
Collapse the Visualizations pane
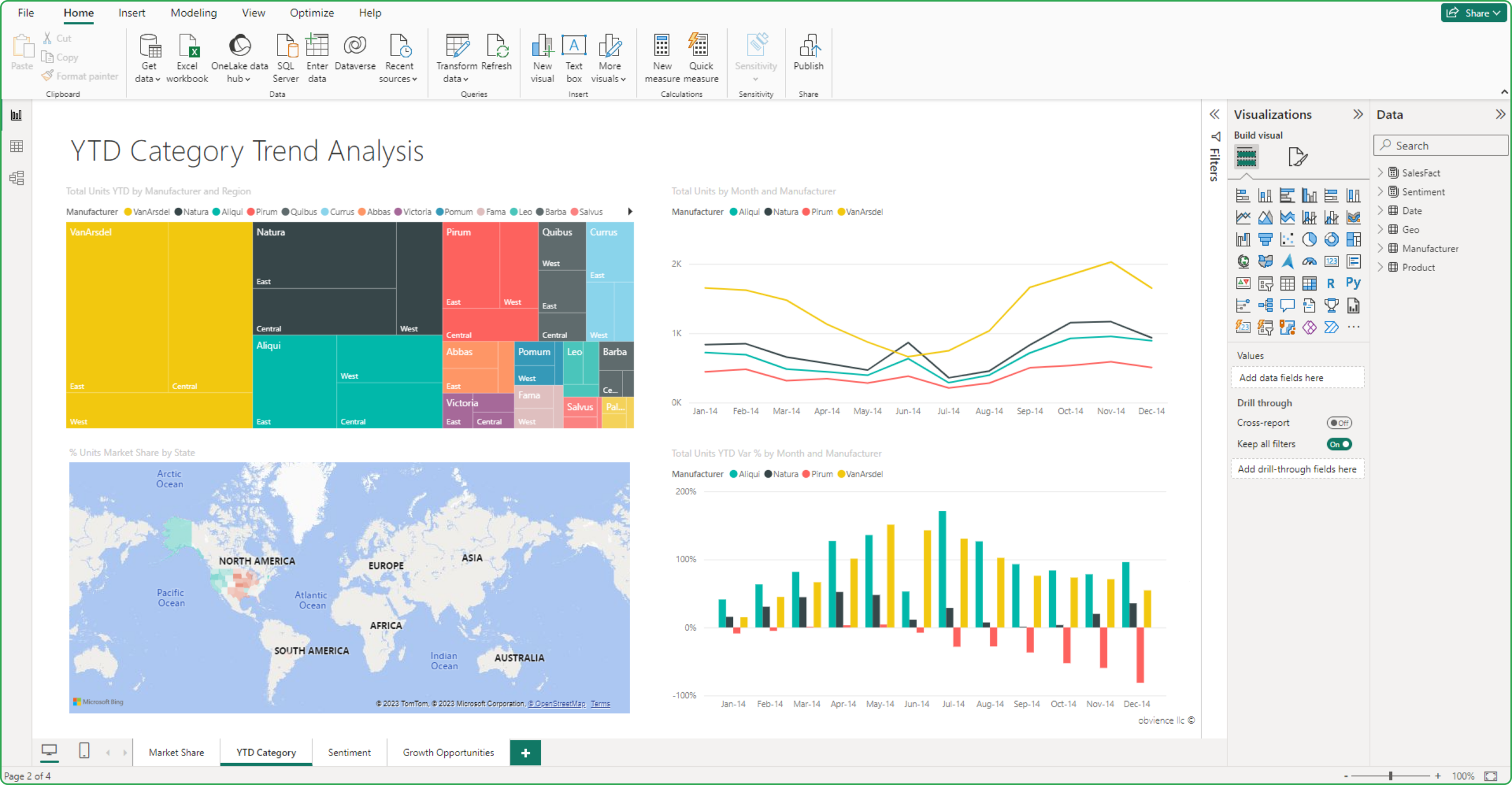coord(1358,114)
